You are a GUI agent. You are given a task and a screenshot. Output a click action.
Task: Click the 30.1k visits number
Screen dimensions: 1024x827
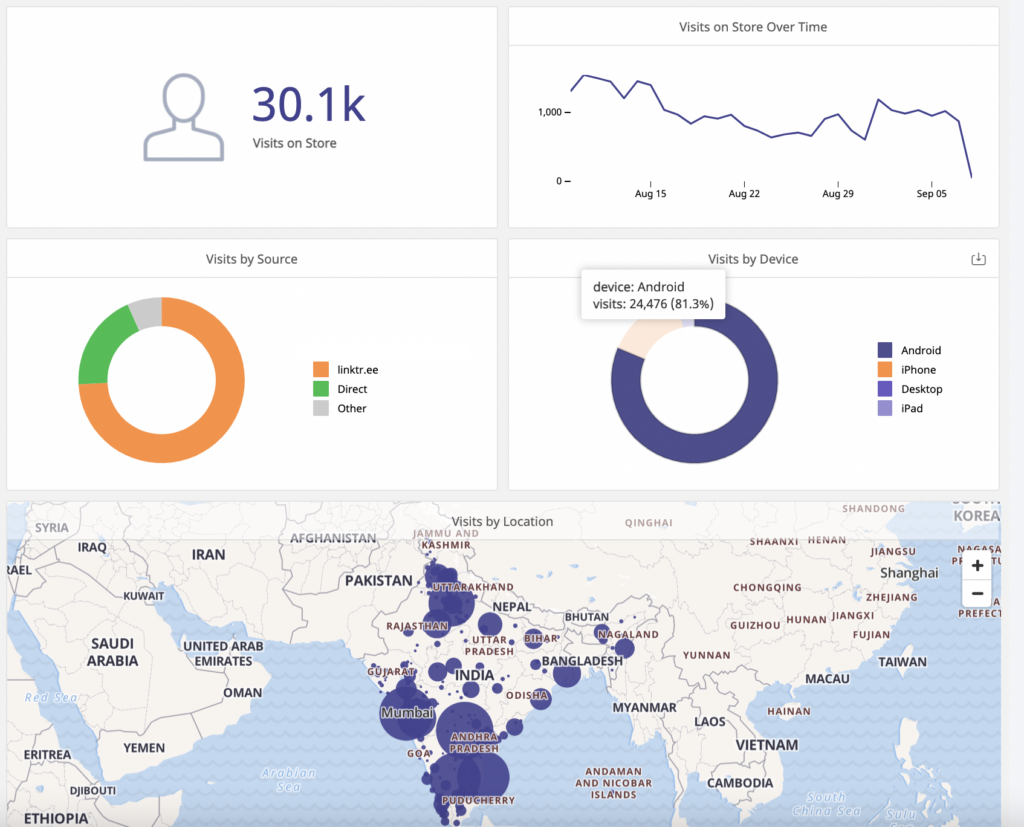(308, 104)
